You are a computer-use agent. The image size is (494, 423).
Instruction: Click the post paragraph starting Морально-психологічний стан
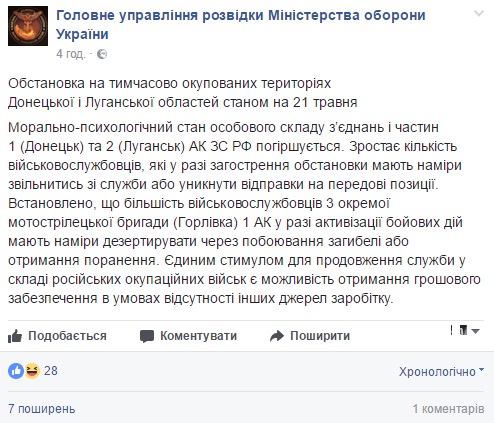[x=244, y=213]
